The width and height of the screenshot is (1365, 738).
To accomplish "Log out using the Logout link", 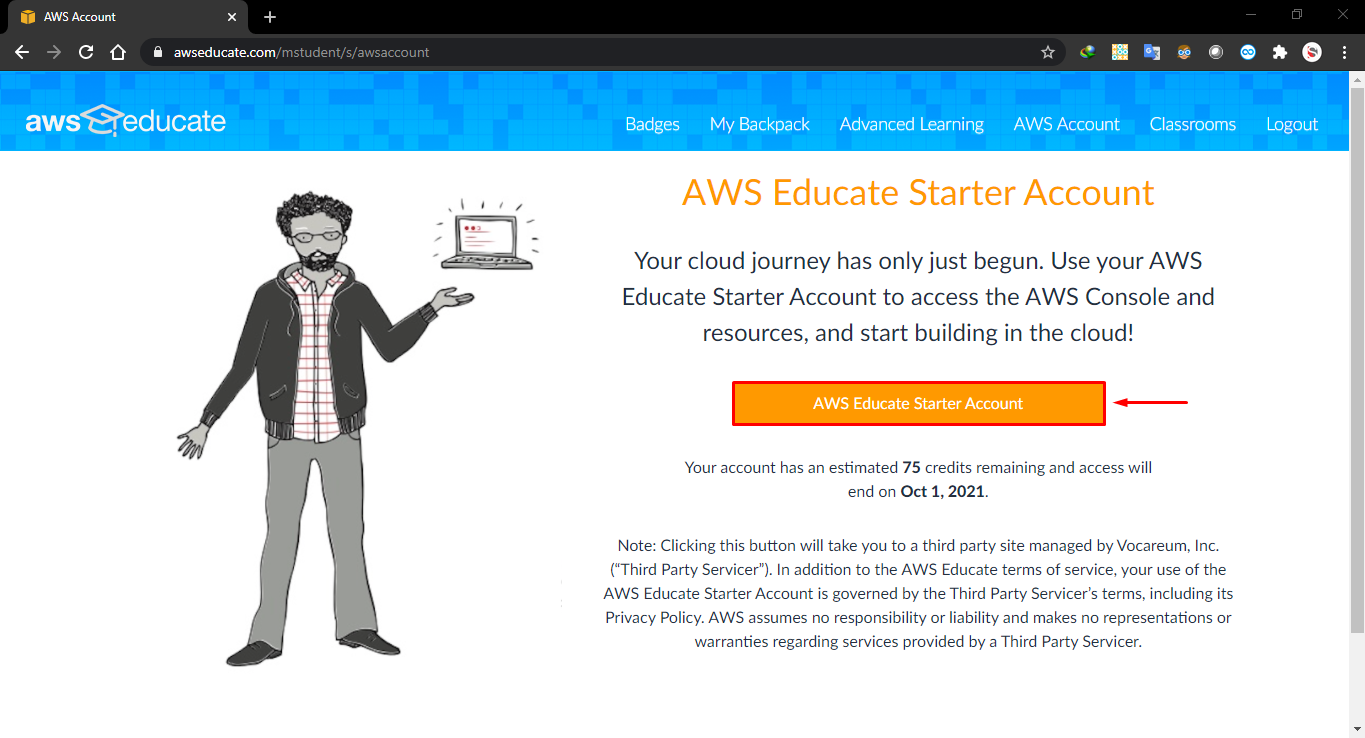I will pos(1292,124).
